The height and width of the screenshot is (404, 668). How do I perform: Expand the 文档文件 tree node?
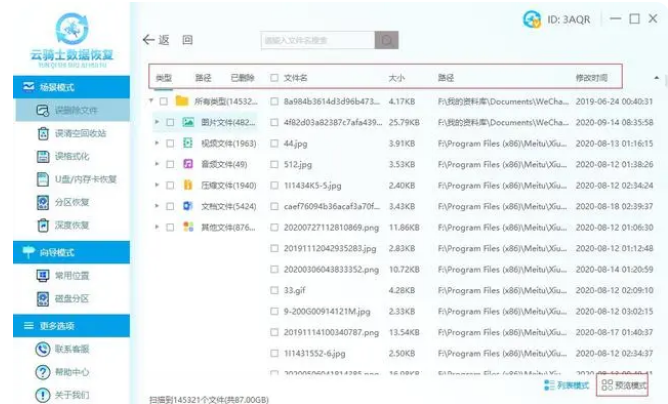(157, 206)
